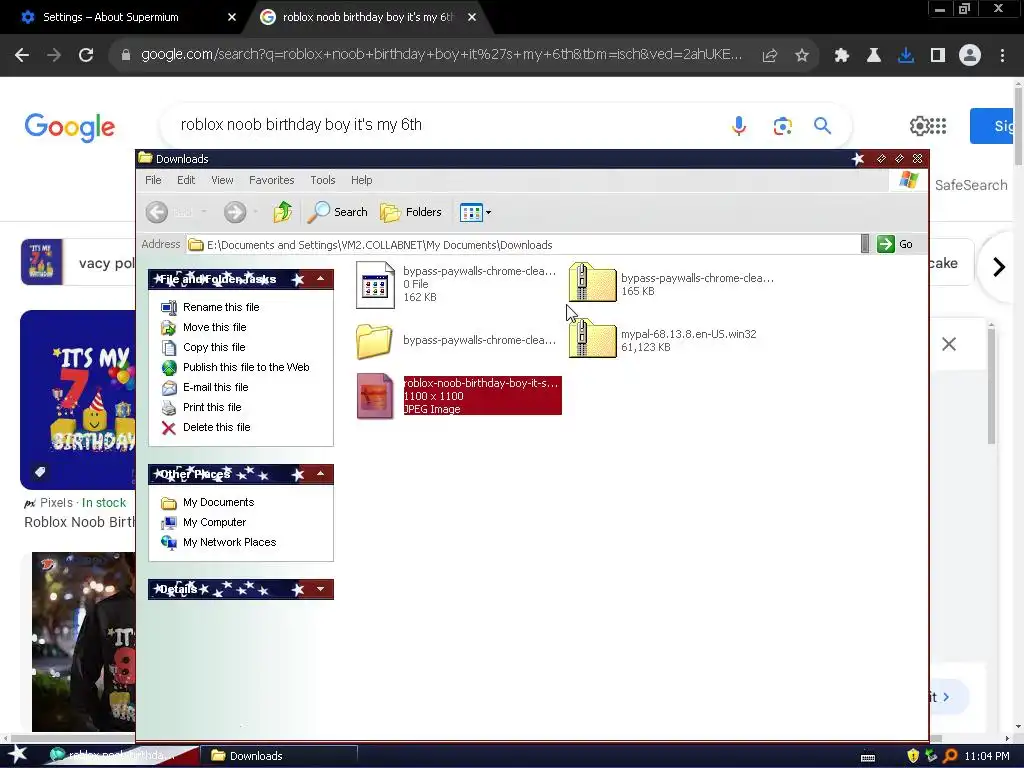Open the Favorites menu
Viewport: 1024px width, 768px height.
point(272,180)
